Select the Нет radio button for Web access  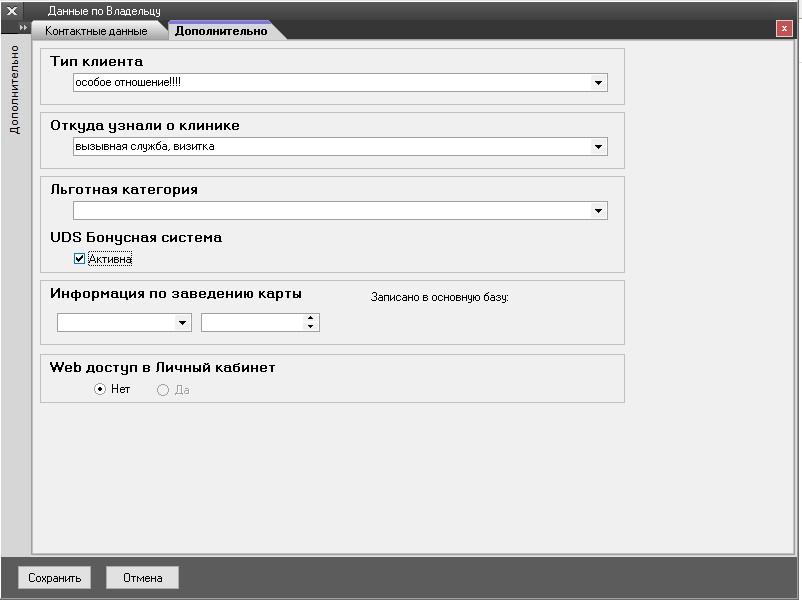click(100, 390)
